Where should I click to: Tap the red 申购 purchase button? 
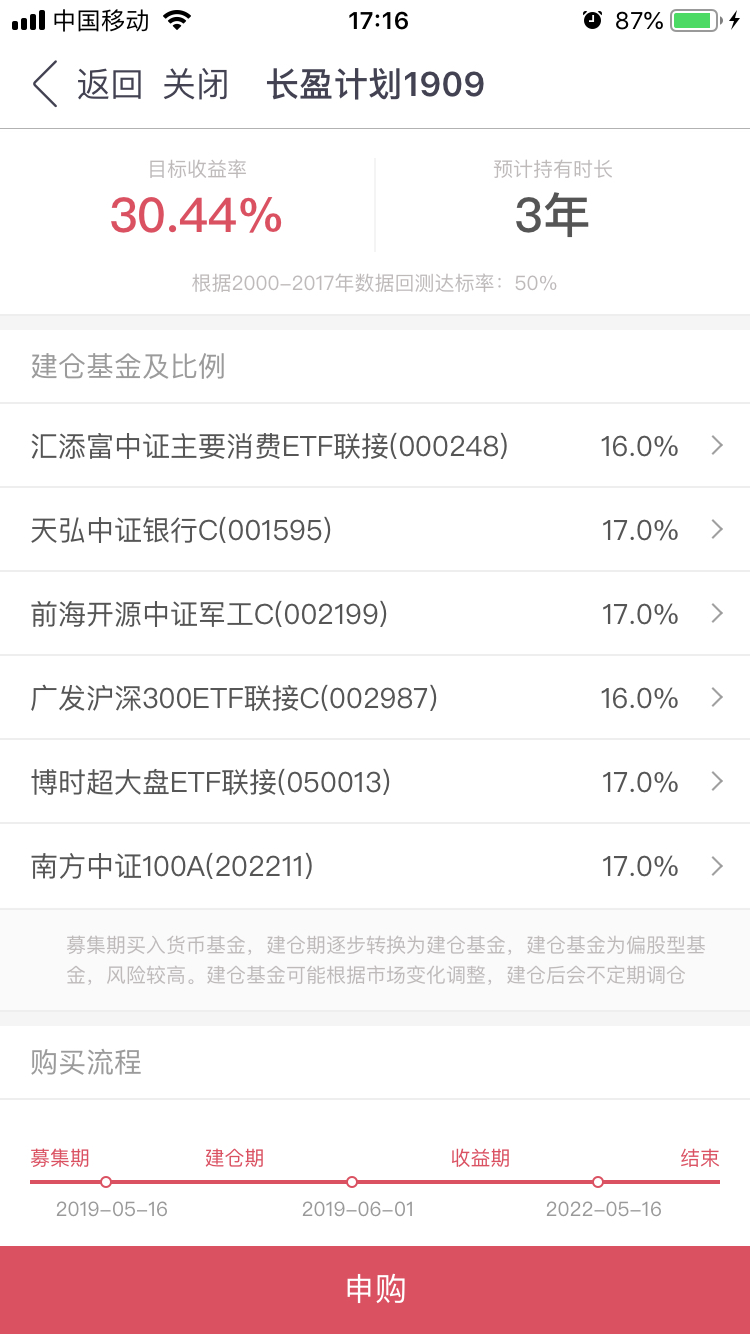tap(375, 1290)
